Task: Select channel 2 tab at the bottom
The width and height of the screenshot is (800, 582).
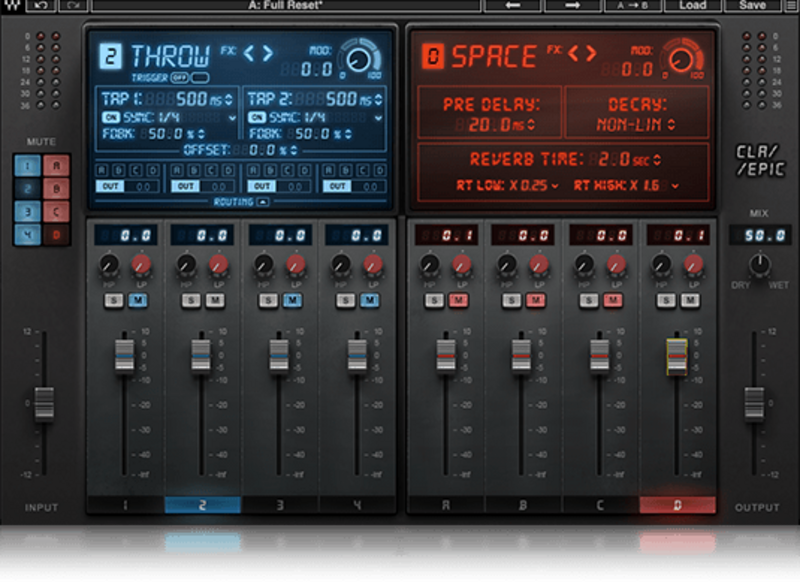Action: [x=201, y=506]
